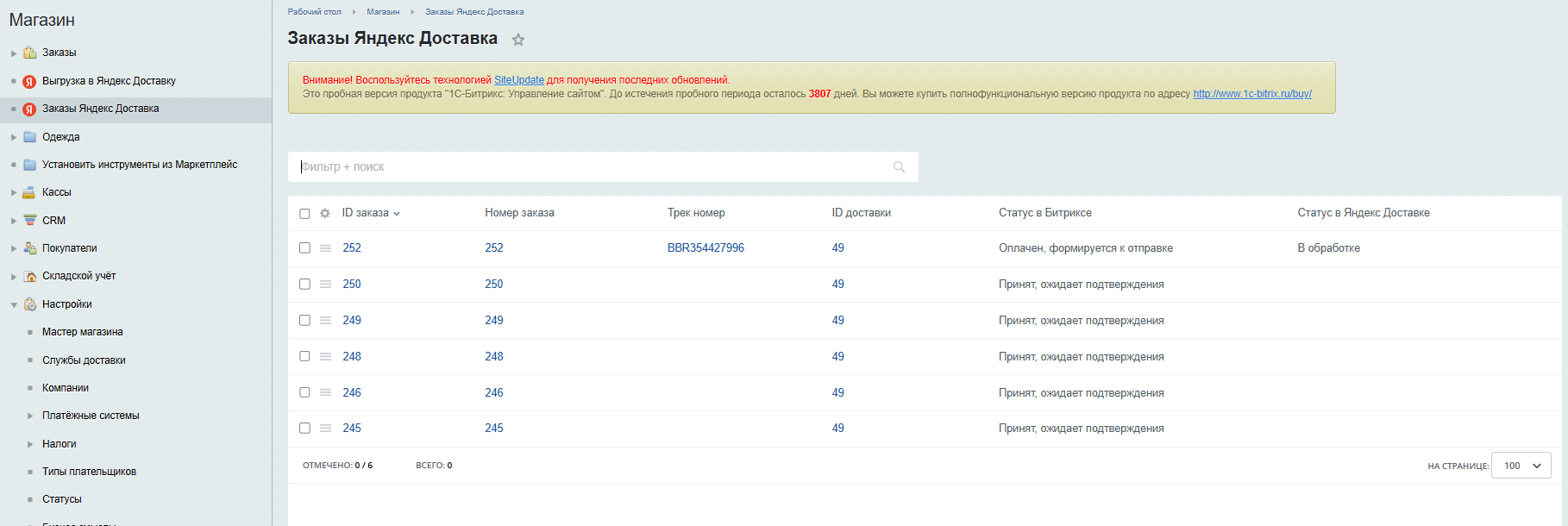Expand the Складской учёт tree node arrow

tap(14, 277)
